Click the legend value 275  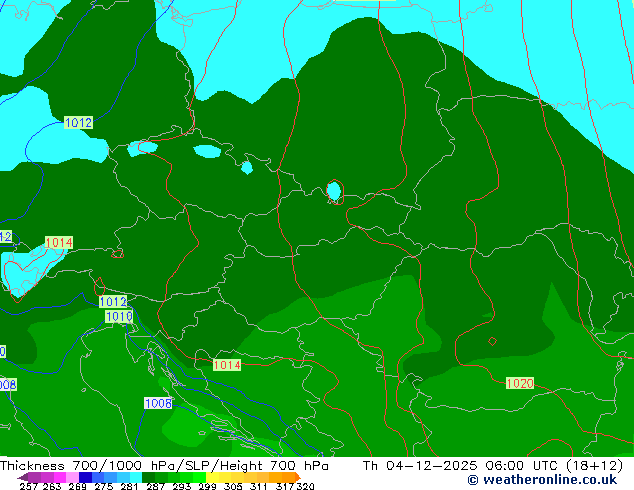click(x=104, y=486)
